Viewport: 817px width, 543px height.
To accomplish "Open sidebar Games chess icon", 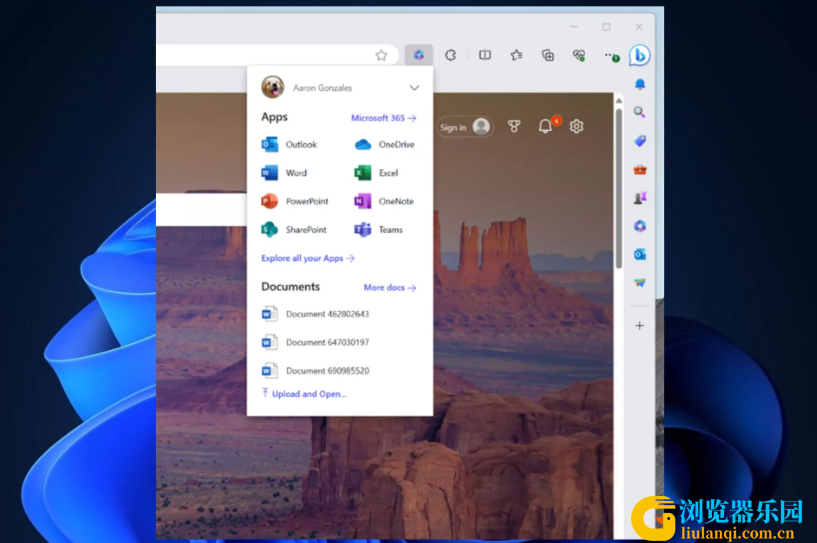I will pos(640,198).
